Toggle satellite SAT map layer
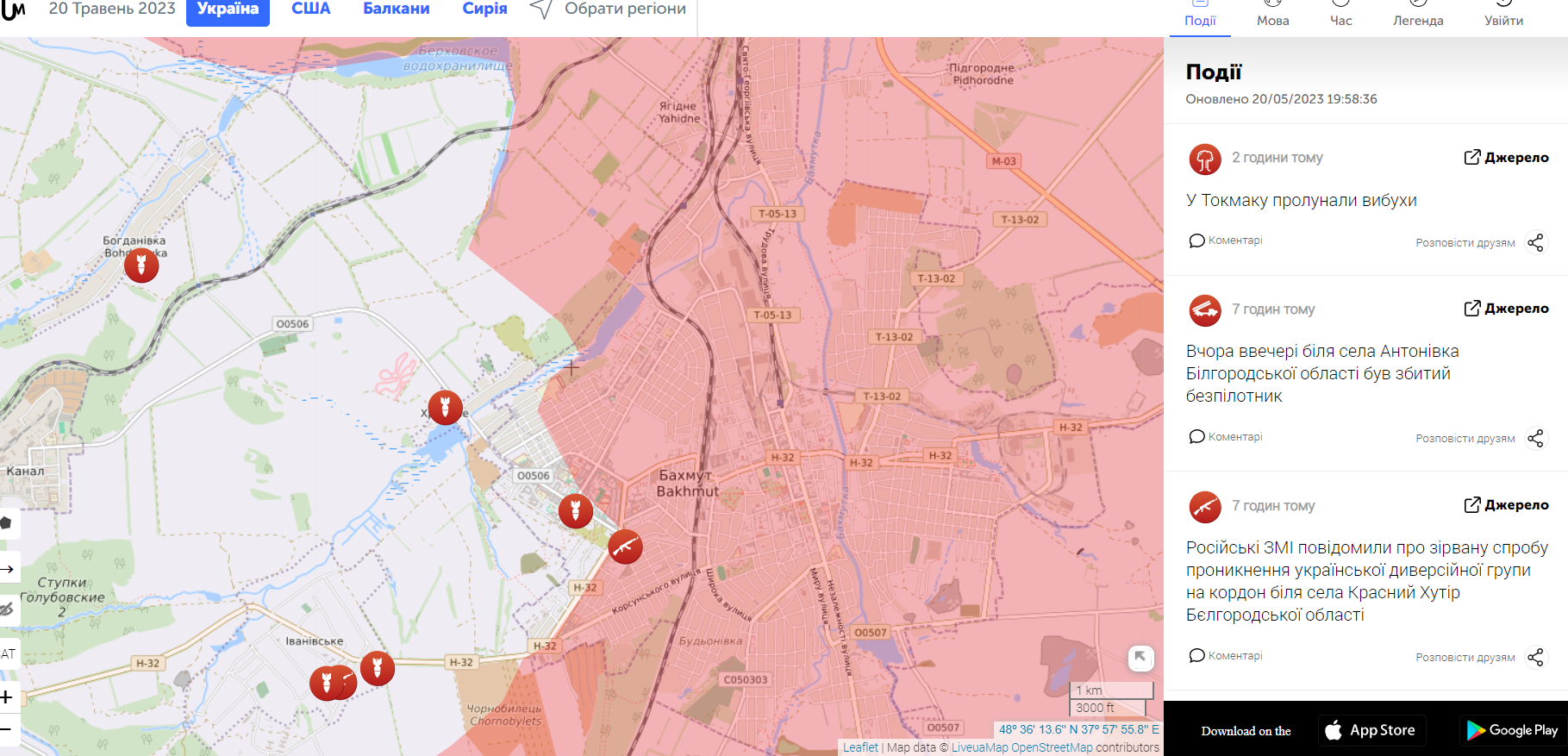 tap(7, 653)
